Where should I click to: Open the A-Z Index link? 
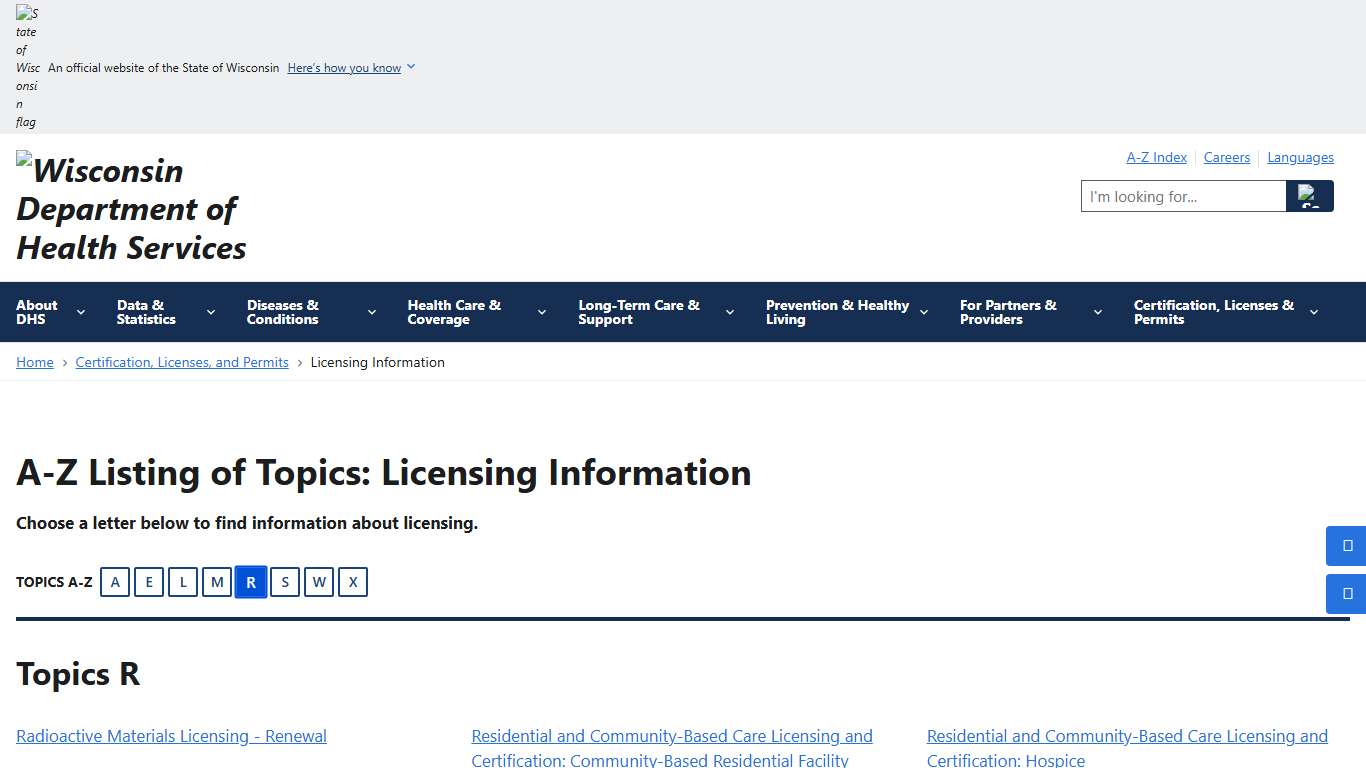click(x=1156, y=157)
